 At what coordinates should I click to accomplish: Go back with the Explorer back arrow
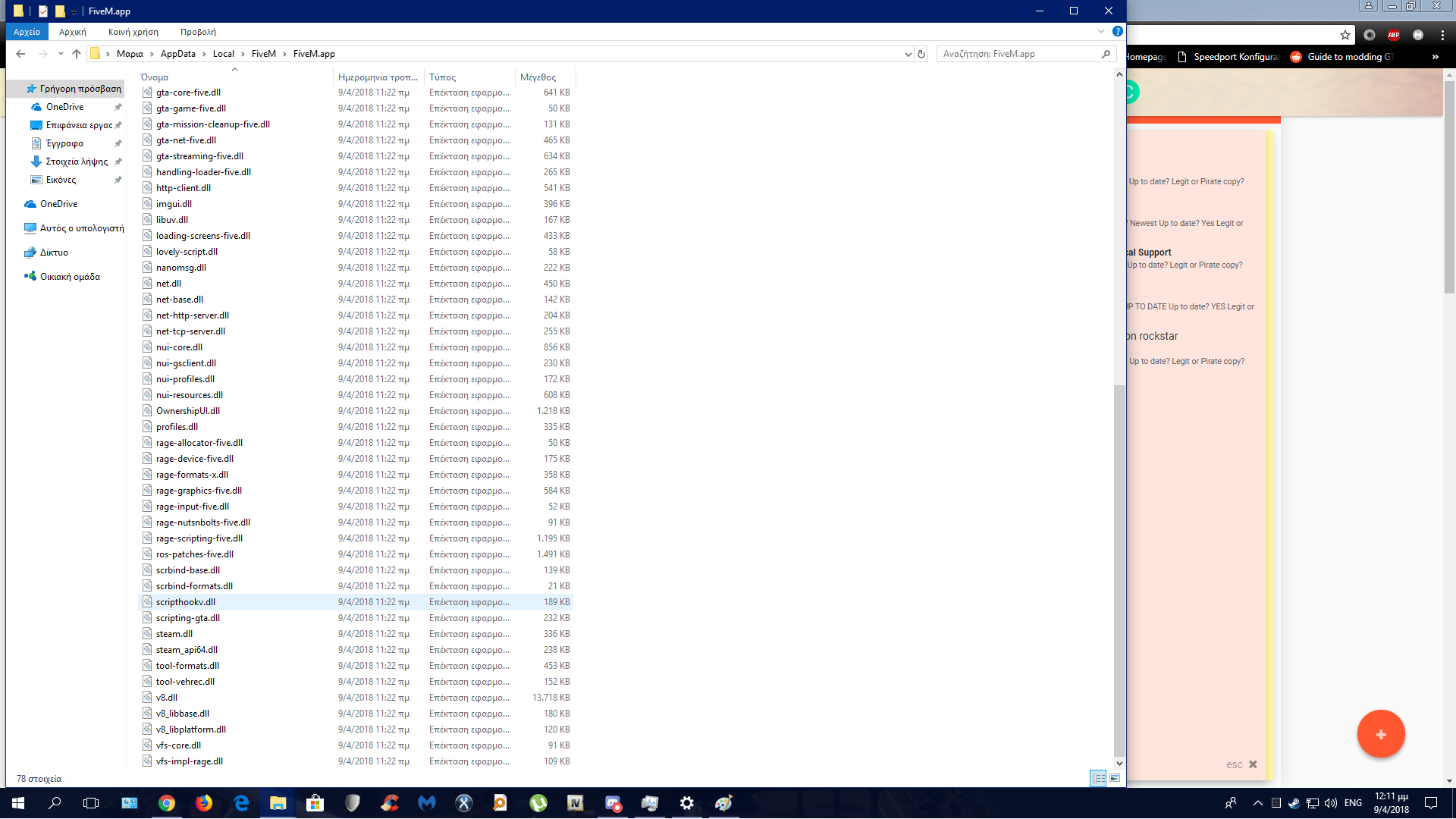pos(20,54)
